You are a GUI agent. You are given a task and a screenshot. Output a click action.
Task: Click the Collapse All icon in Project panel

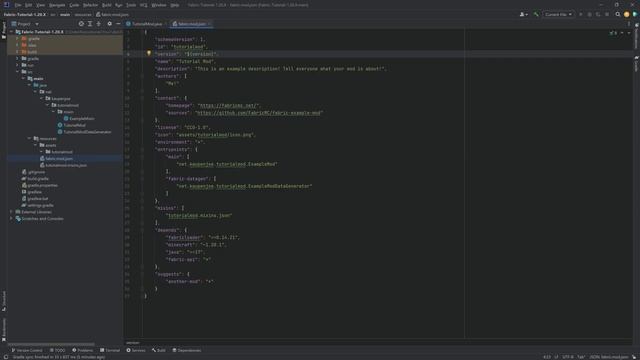[98, 24]
